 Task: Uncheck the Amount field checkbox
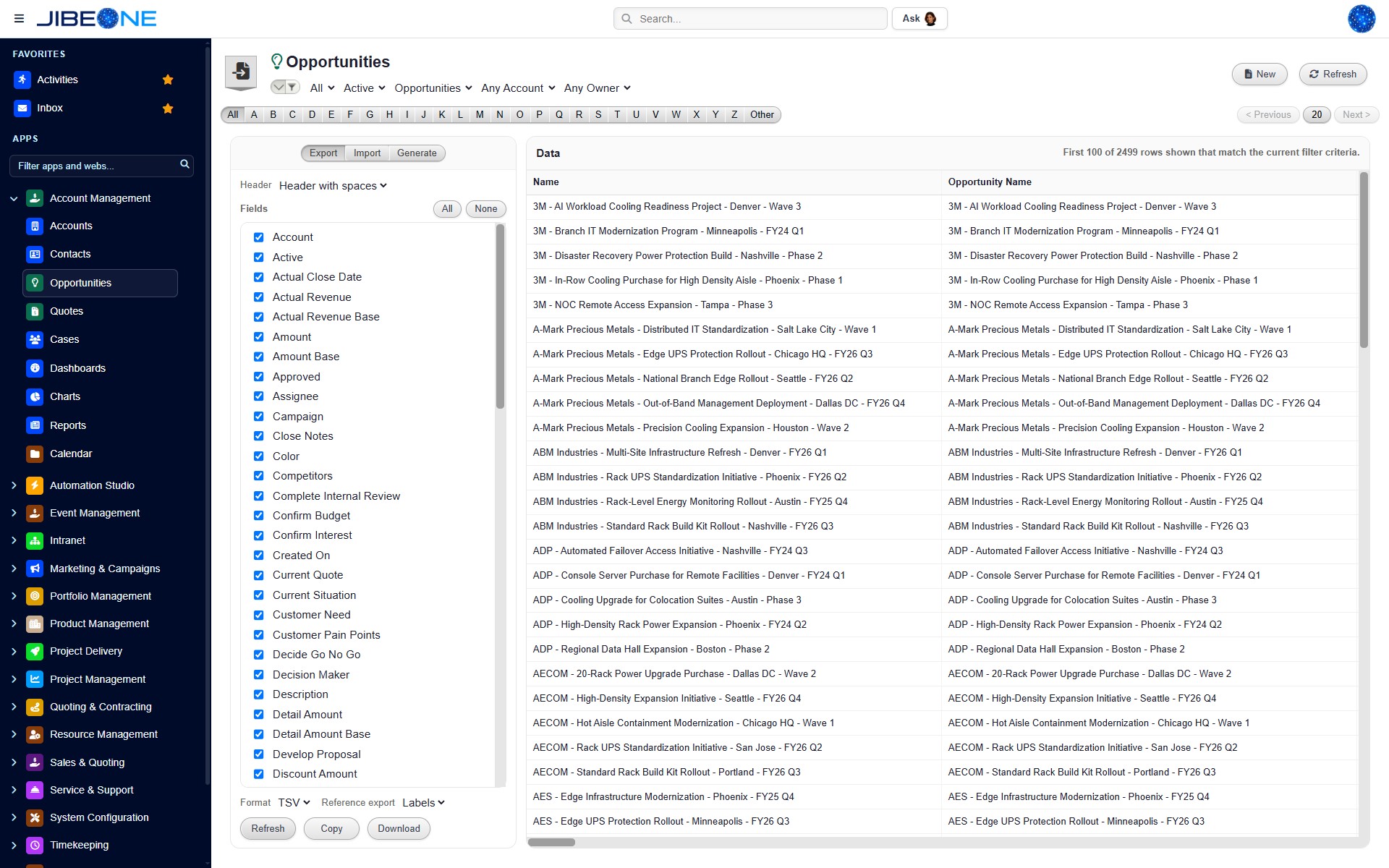tap(259, 337)
